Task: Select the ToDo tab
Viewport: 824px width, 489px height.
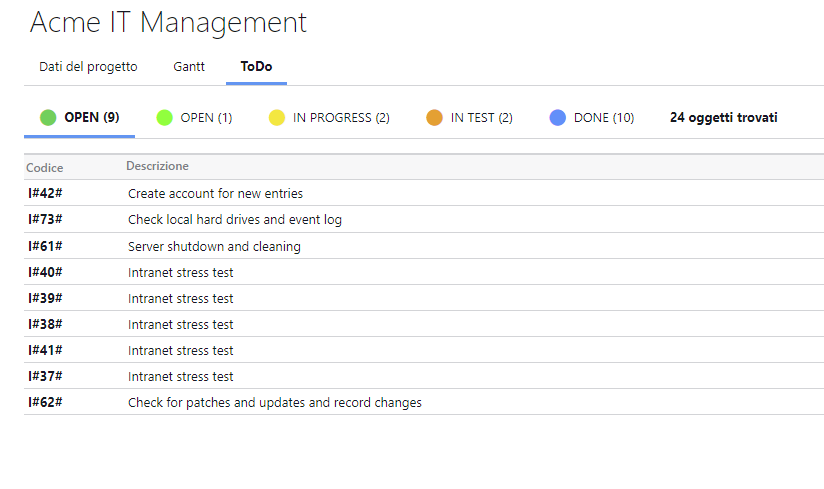Action: (256, 67)
